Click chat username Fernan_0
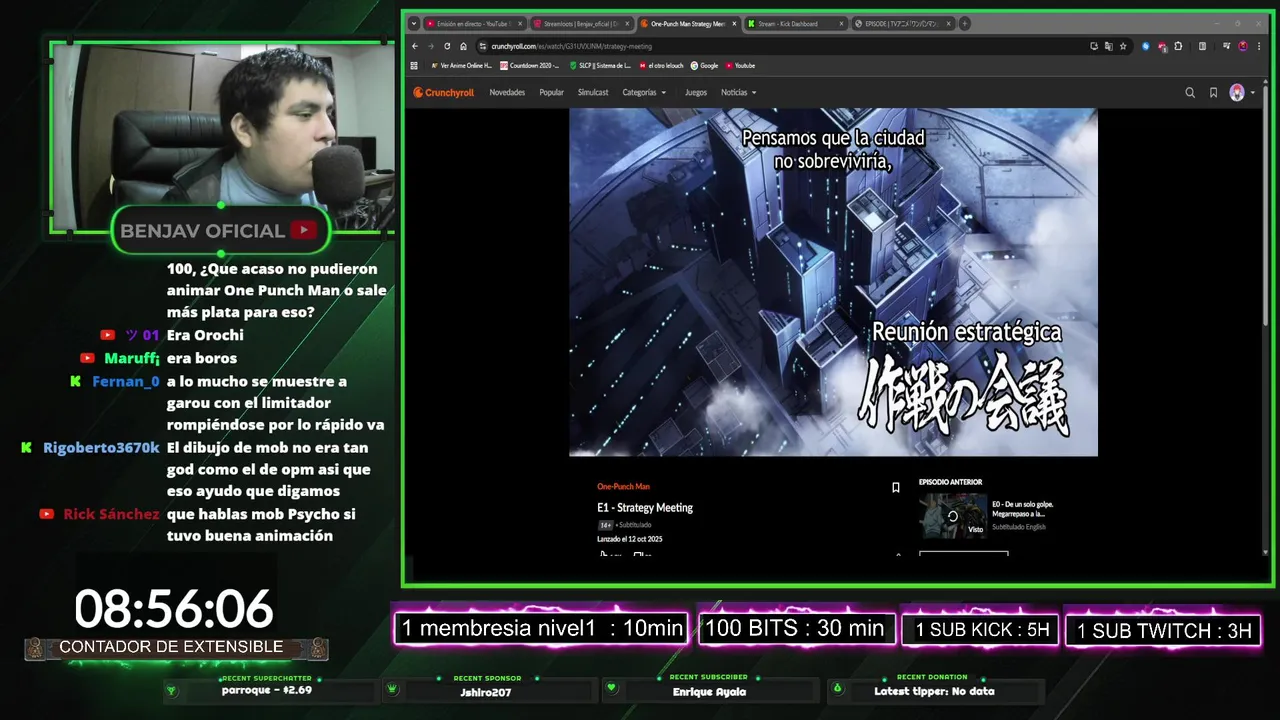This screenshot has height=720, width=1280. (126, 381)
